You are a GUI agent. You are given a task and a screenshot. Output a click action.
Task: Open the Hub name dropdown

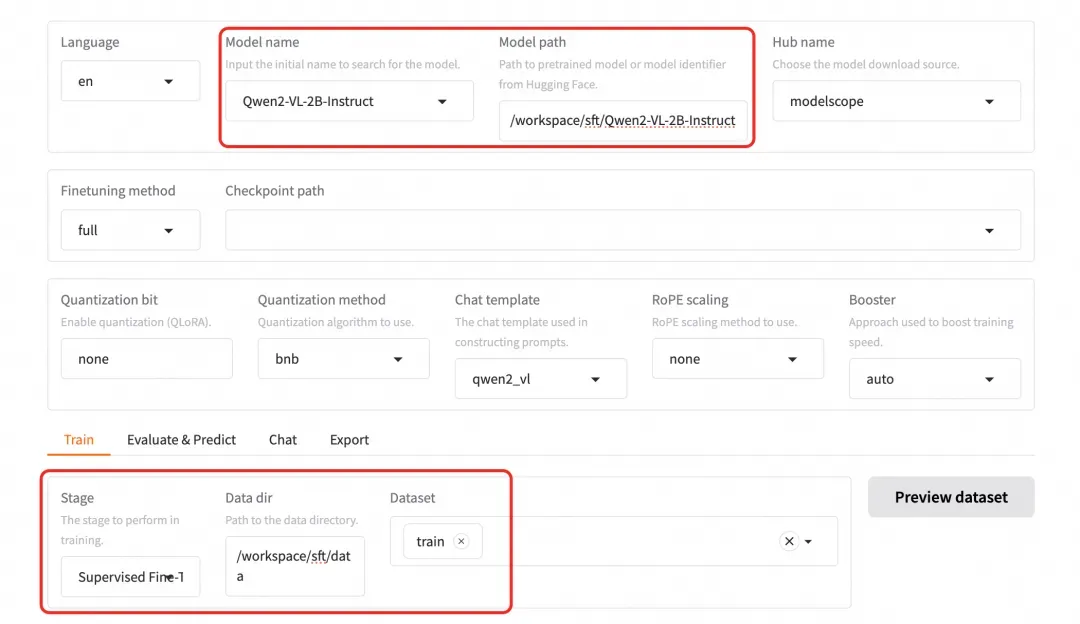coord(989,101)
